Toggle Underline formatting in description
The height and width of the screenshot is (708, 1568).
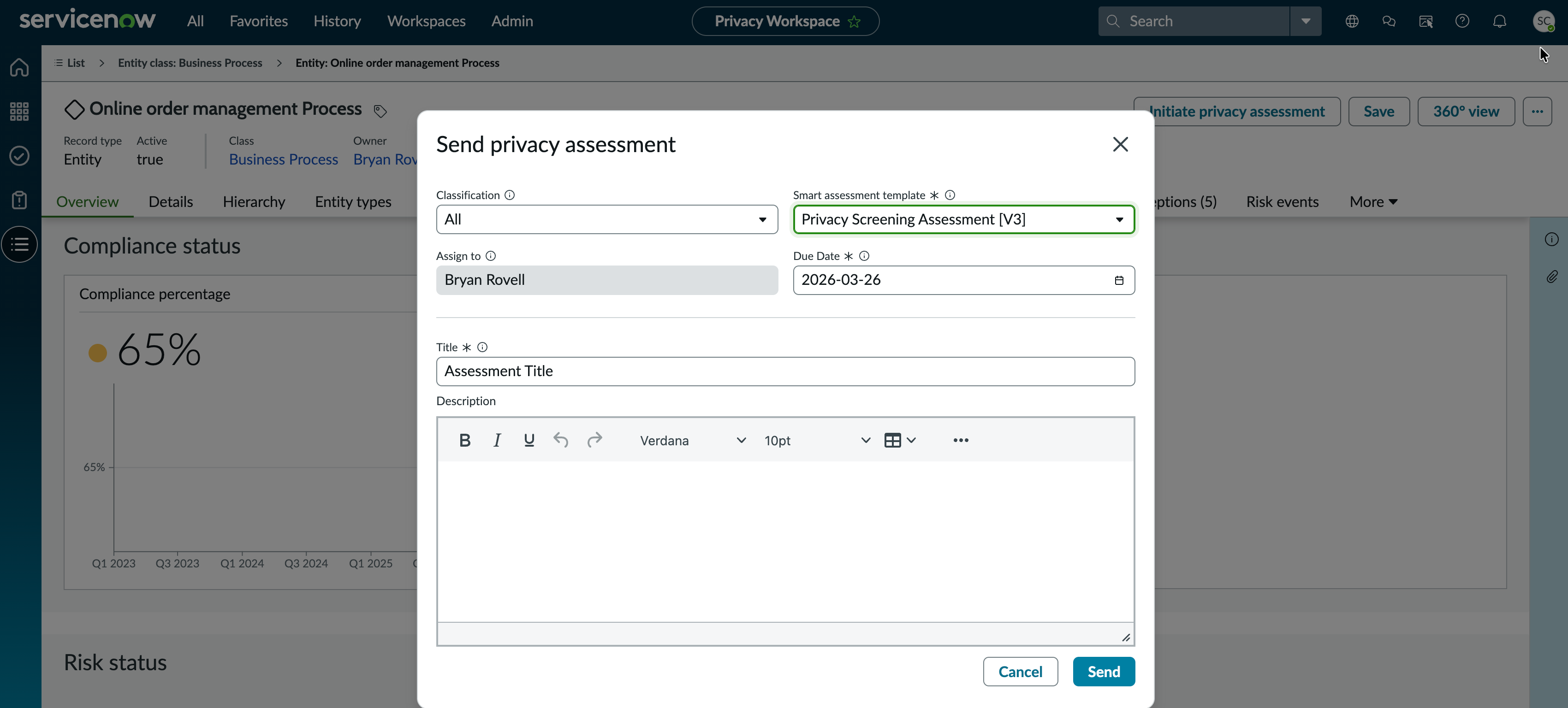529,440
